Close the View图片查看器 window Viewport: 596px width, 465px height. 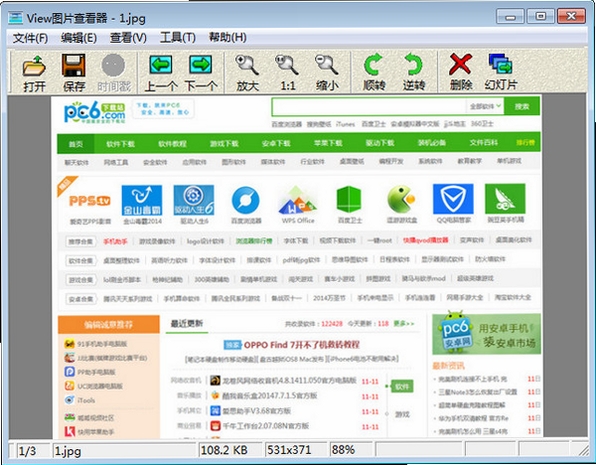(571, 16)
